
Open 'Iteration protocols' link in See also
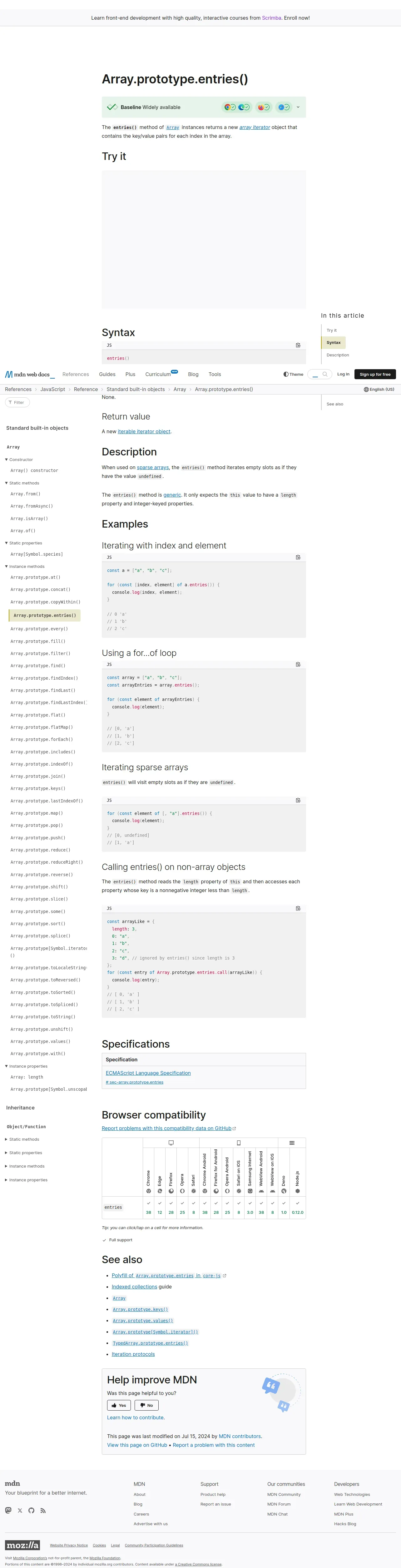click(x=133, y=1354)
